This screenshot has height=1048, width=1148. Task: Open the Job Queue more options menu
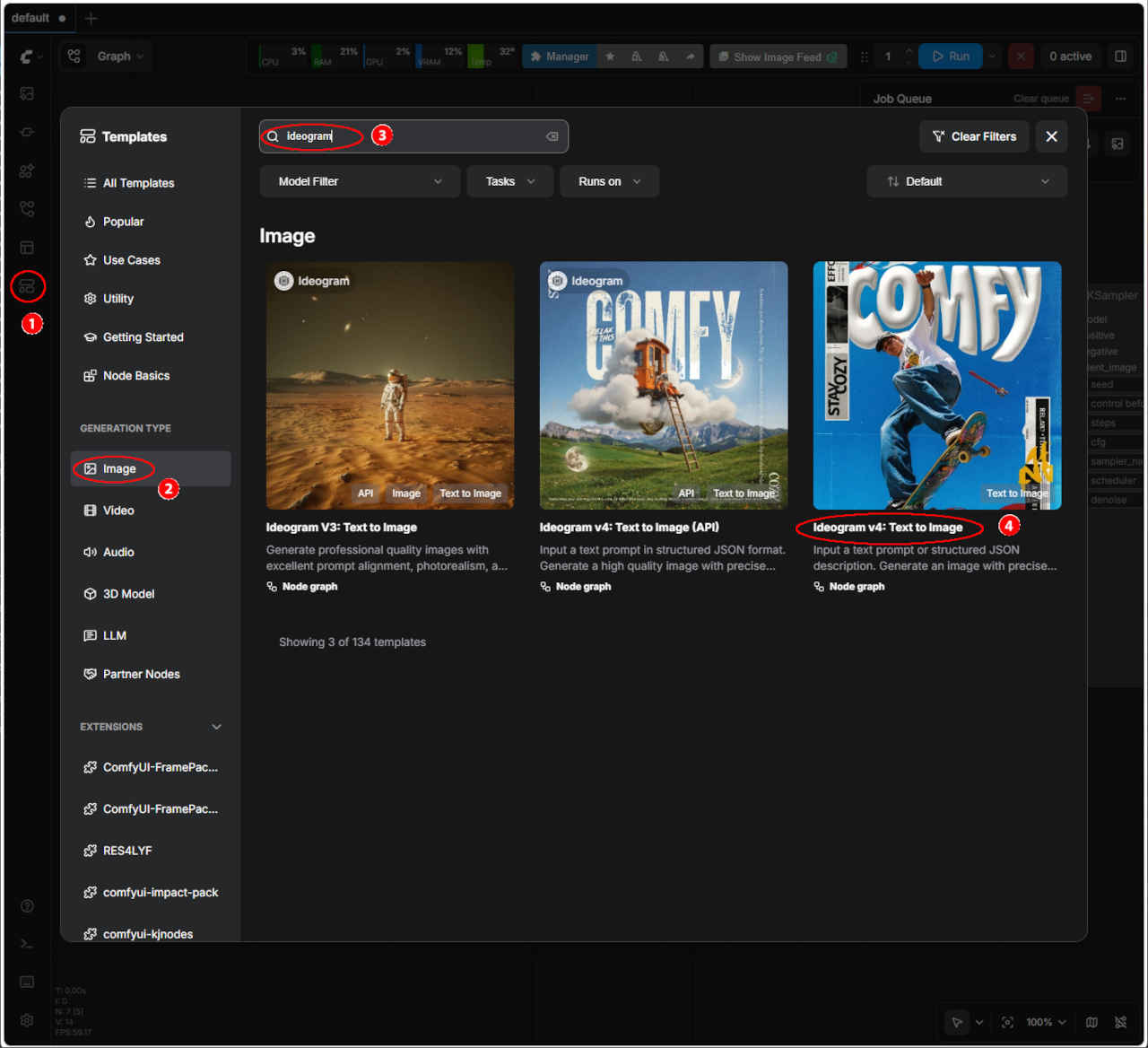point(1120,98)
